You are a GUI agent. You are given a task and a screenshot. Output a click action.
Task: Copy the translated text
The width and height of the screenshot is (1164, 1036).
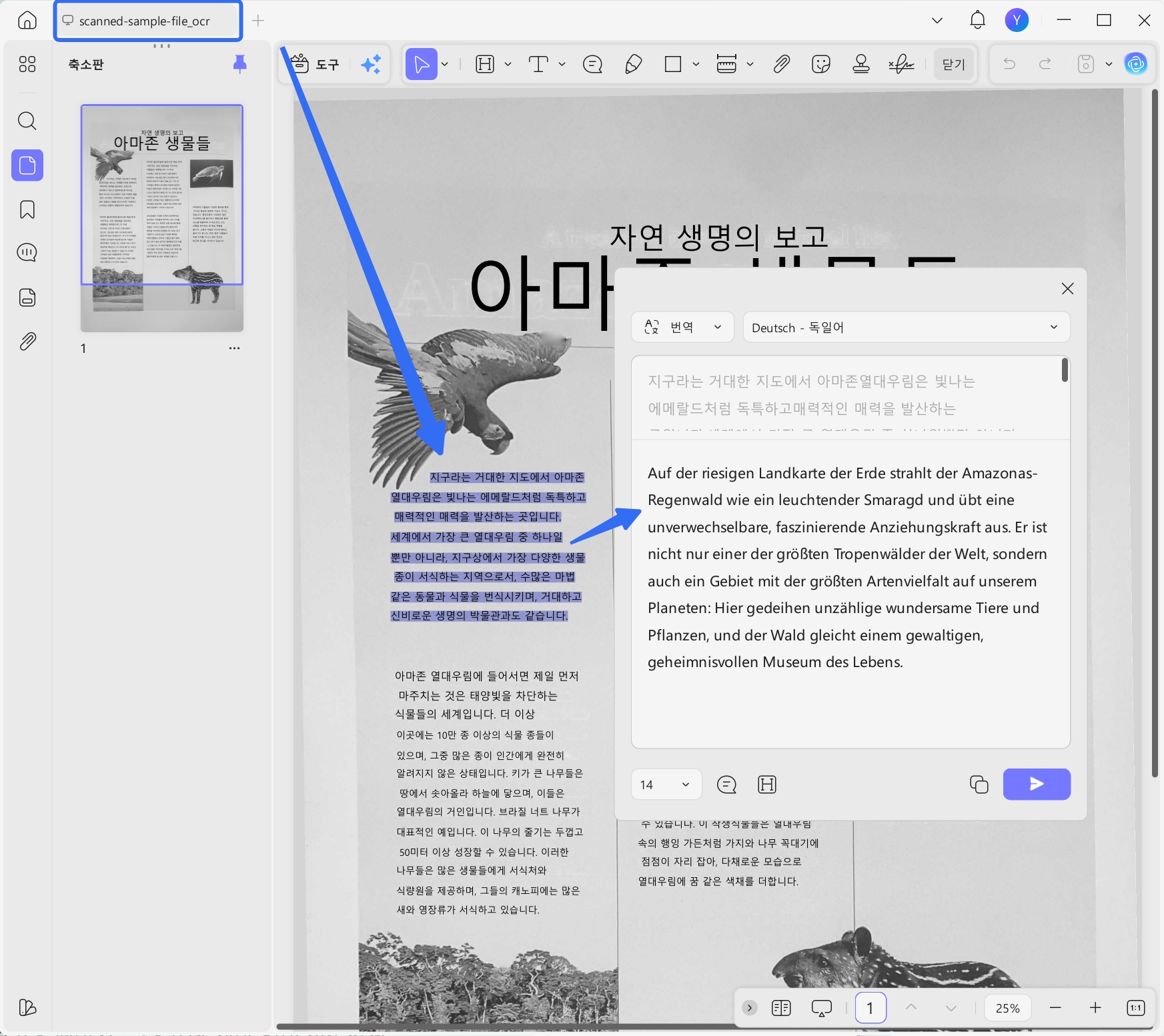979,785
